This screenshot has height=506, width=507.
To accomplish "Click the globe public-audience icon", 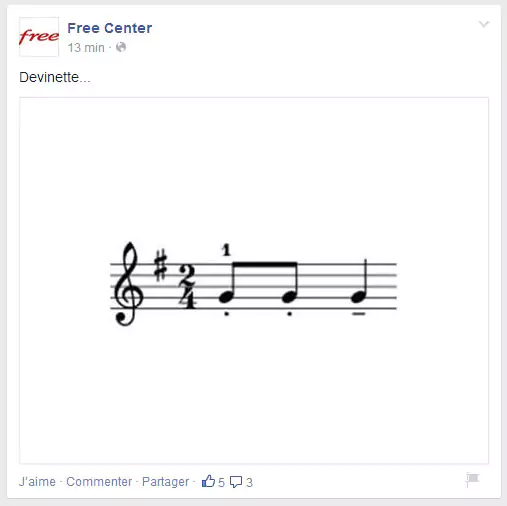I will [121, 47].
